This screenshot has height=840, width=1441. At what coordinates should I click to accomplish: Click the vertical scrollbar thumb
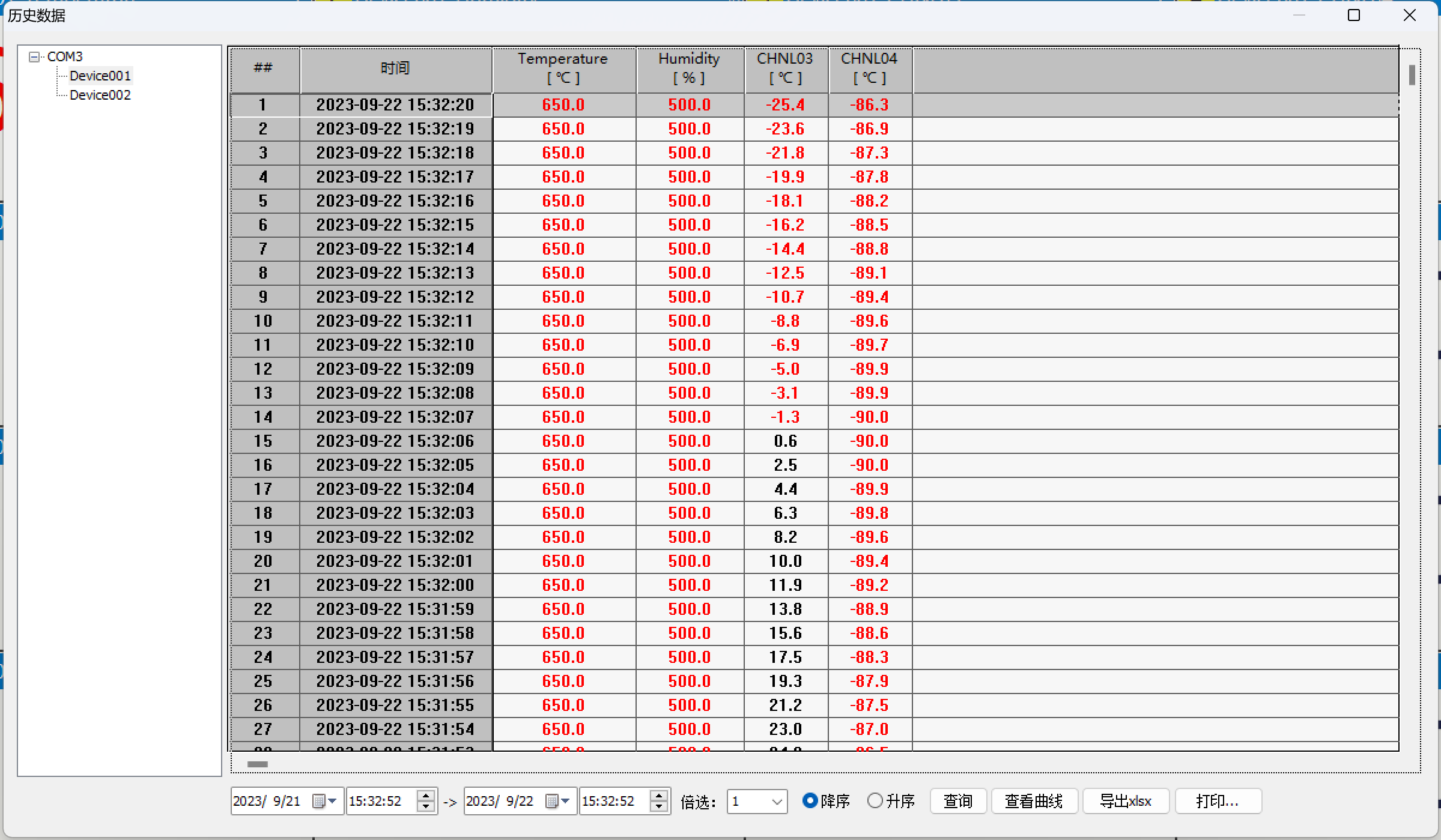click(x=1412, y=75)
